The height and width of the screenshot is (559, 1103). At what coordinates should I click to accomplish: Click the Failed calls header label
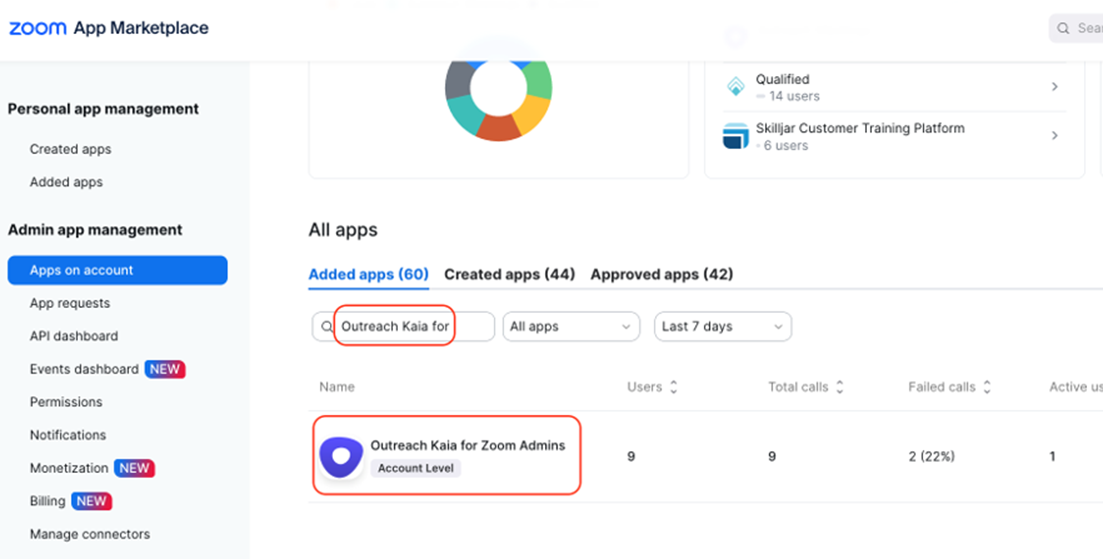(x=942, y=387)
